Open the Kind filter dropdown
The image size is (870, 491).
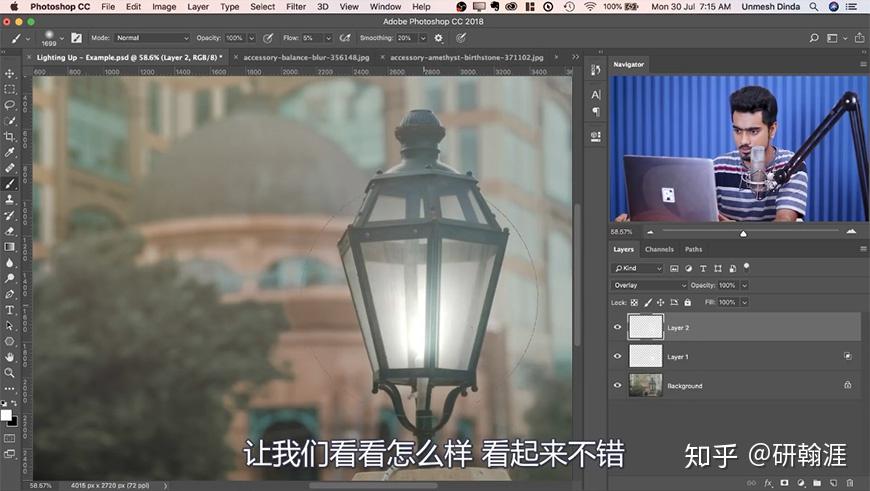pos(638,268)
